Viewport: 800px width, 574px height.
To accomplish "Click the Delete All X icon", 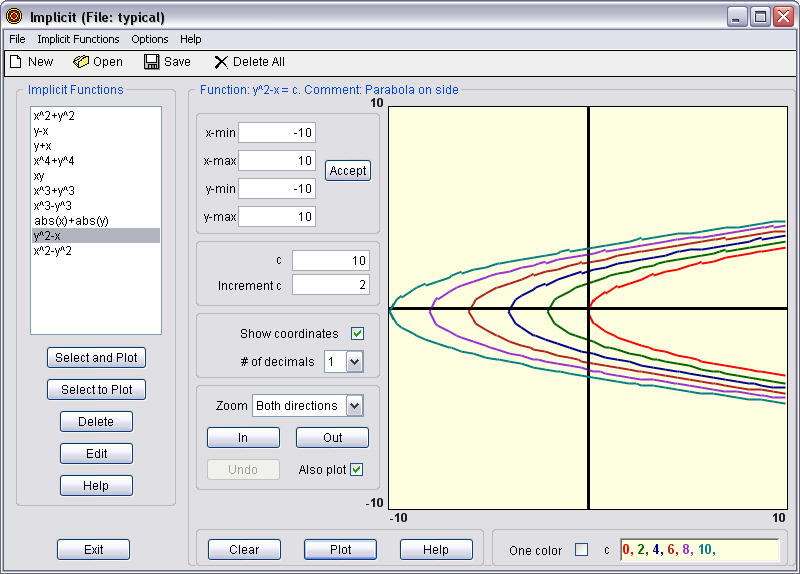I will click(x=221, y=62).
